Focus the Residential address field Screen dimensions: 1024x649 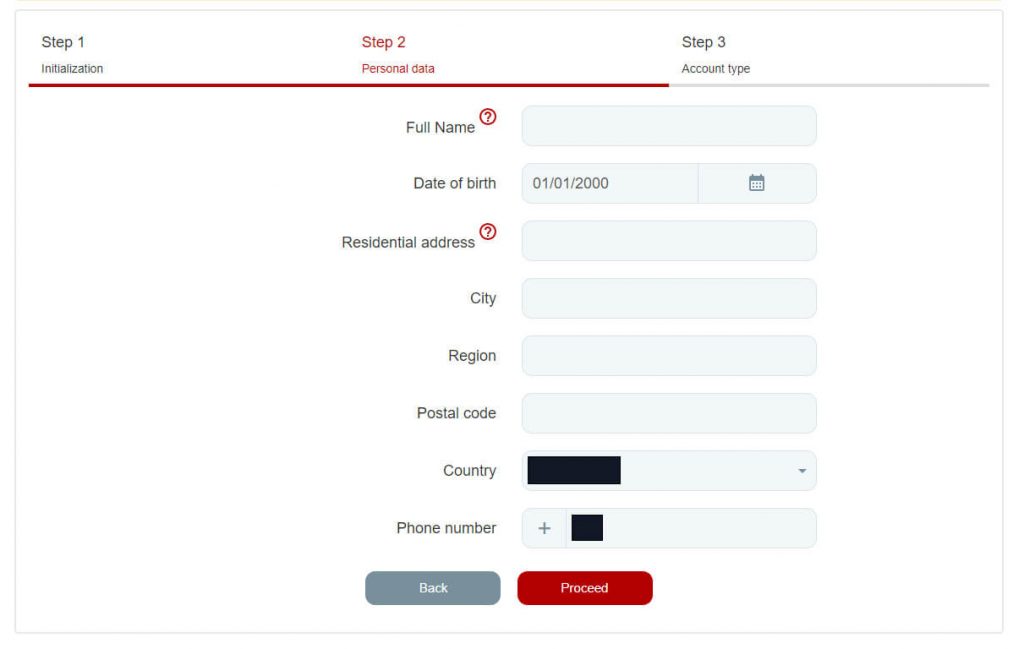tap(668, 241)
